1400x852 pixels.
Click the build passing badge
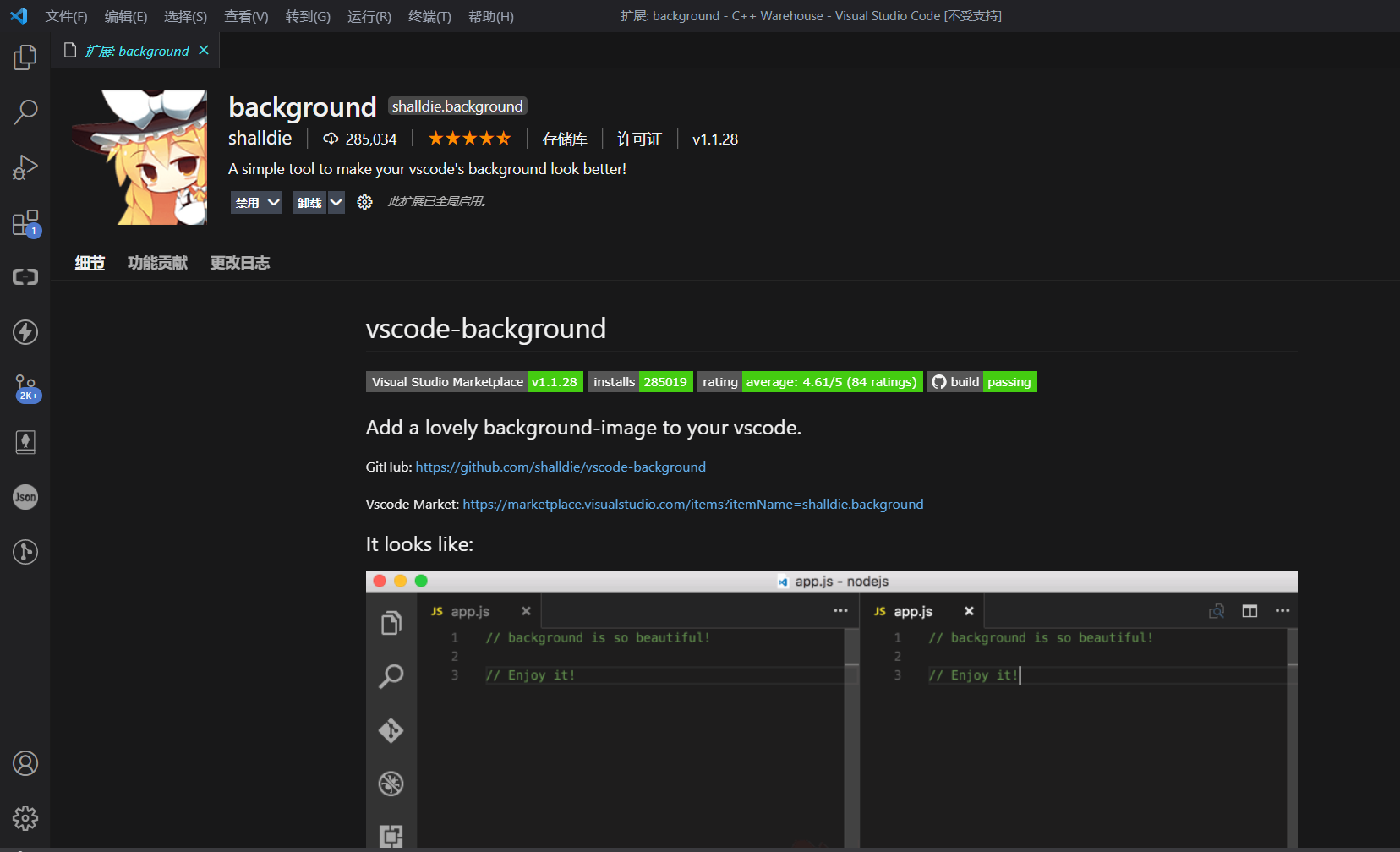point(982,382)
